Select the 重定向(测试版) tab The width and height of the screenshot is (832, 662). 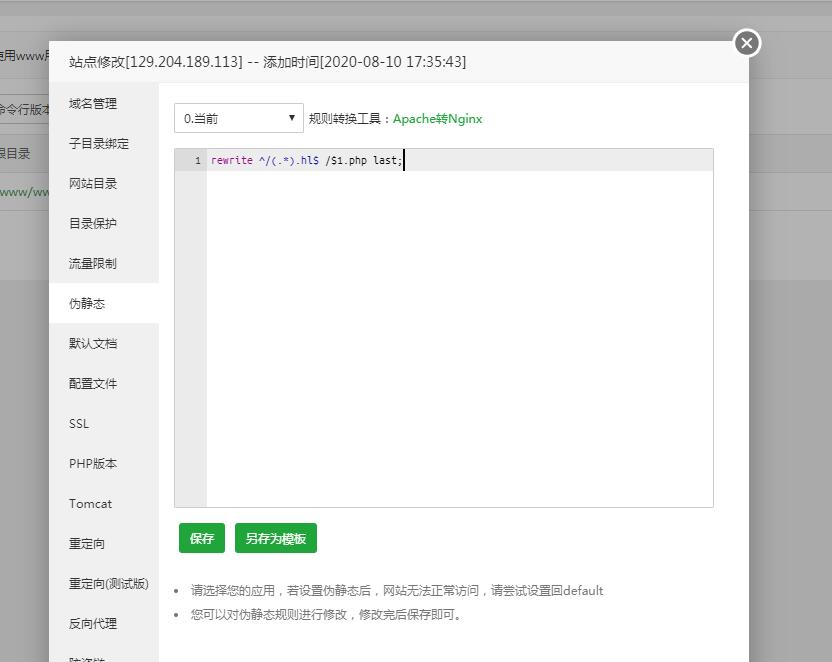tap(108, 583)
